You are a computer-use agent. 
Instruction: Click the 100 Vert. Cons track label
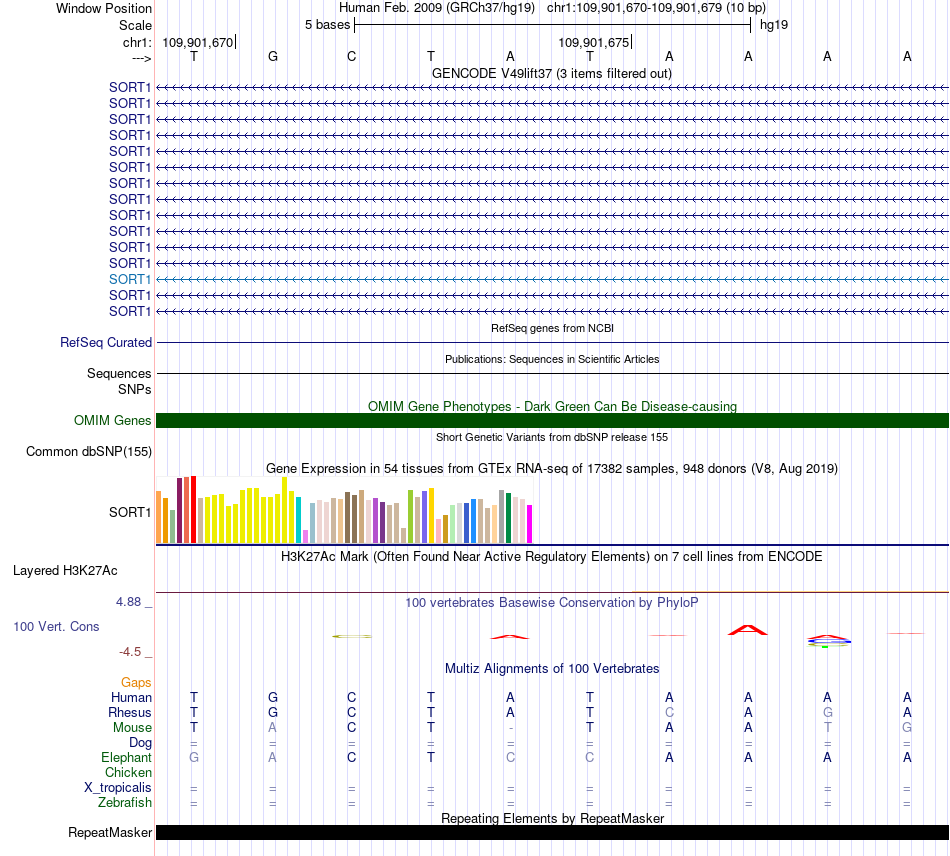tap(56, 626)
